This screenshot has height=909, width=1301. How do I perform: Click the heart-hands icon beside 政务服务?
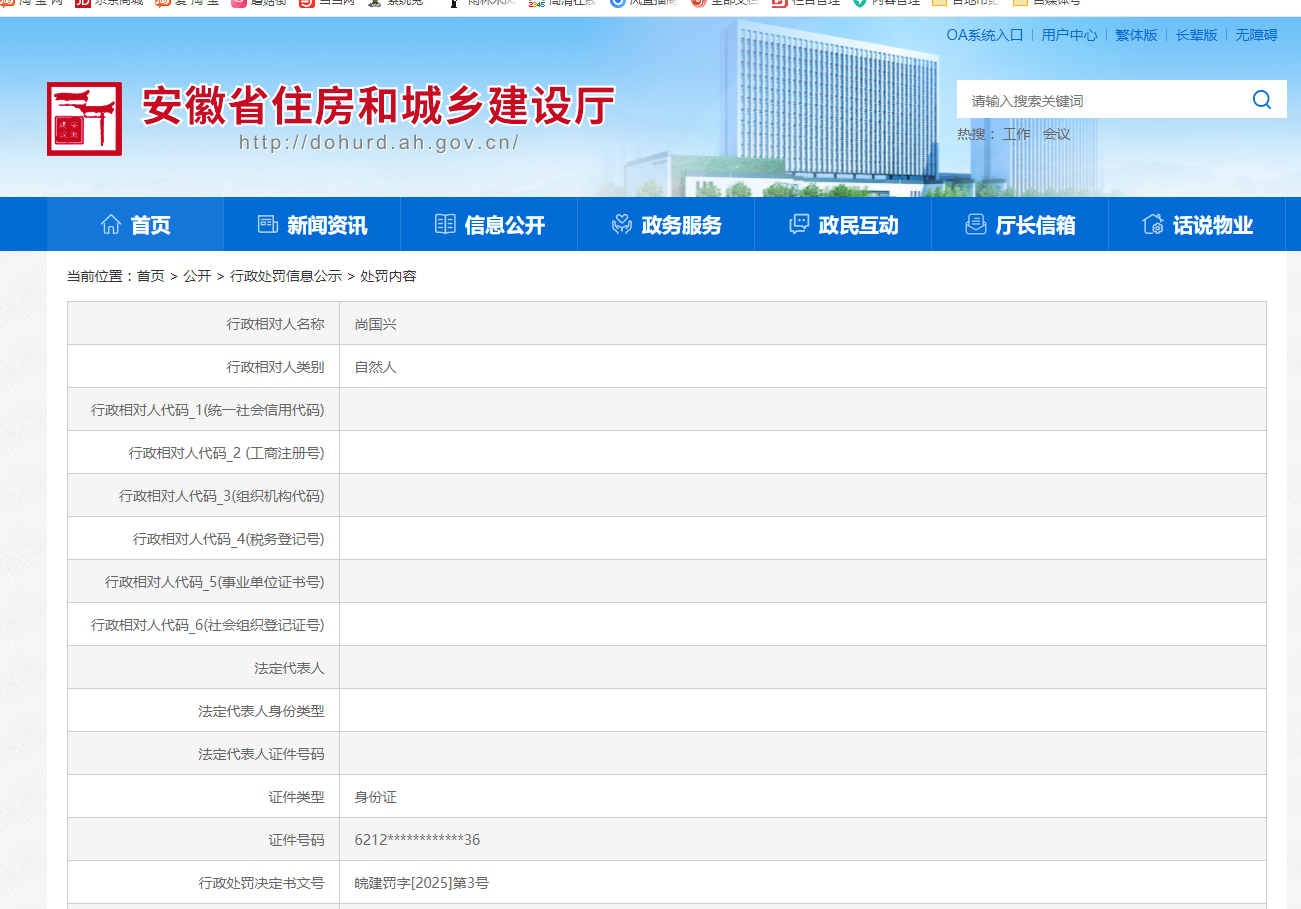(622, 225)
